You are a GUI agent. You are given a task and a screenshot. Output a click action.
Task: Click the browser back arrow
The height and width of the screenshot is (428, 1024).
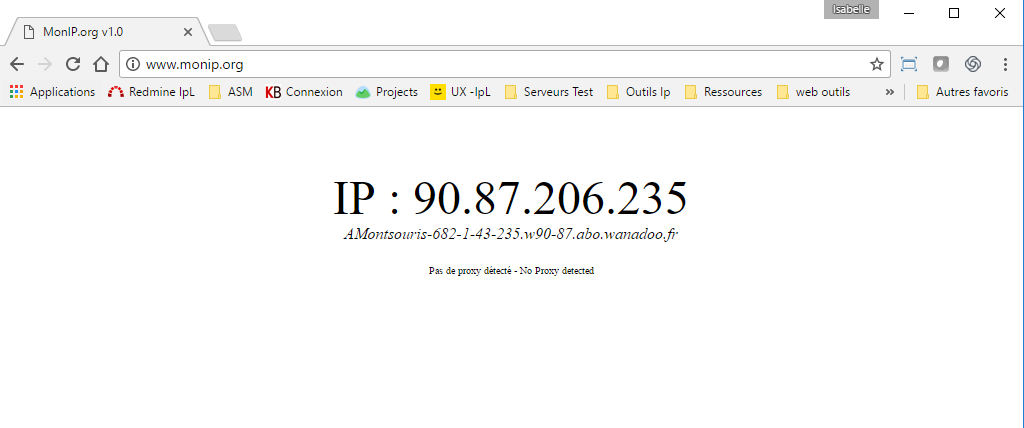[x=17, y=64]
